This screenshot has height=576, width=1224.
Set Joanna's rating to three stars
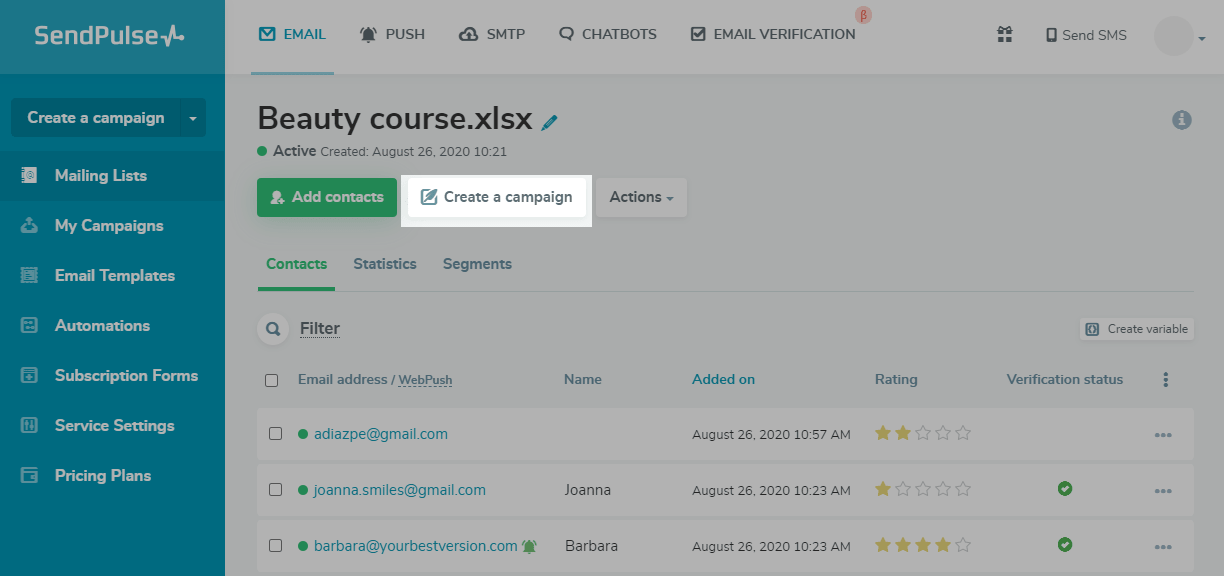[x=924, y=490]
